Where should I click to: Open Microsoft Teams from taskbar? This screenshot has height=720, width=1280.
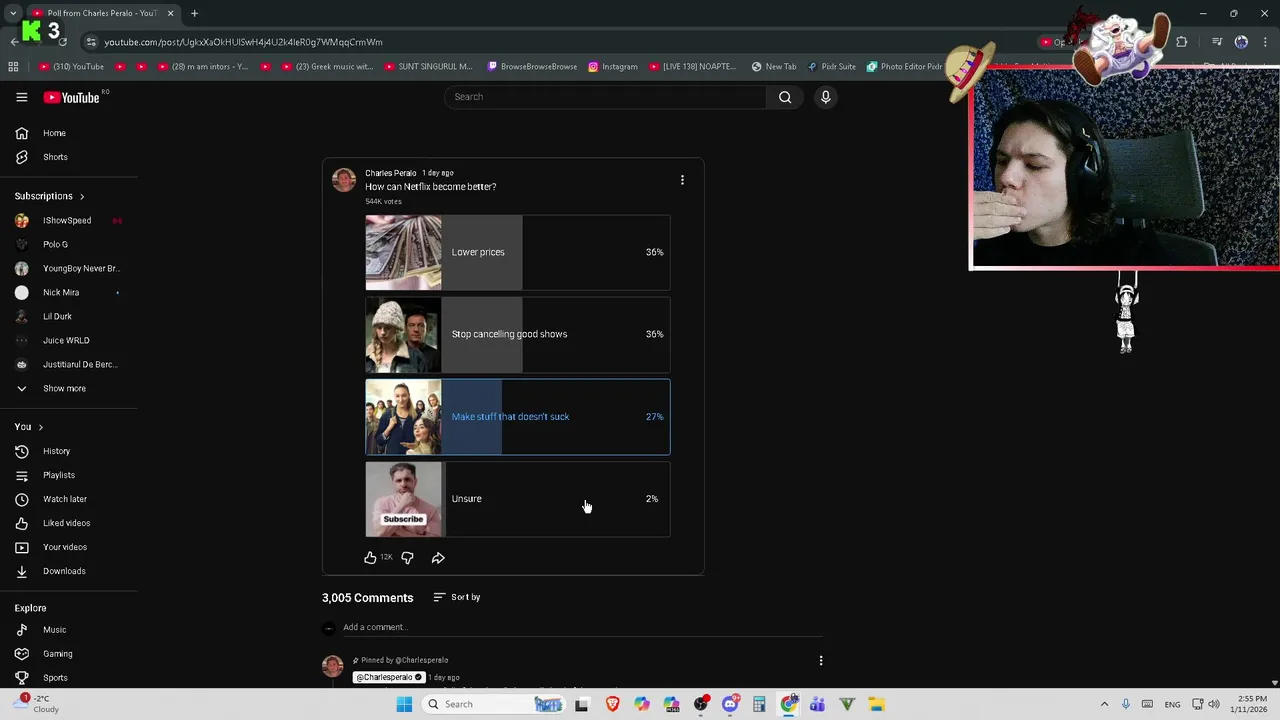[817, 704]
